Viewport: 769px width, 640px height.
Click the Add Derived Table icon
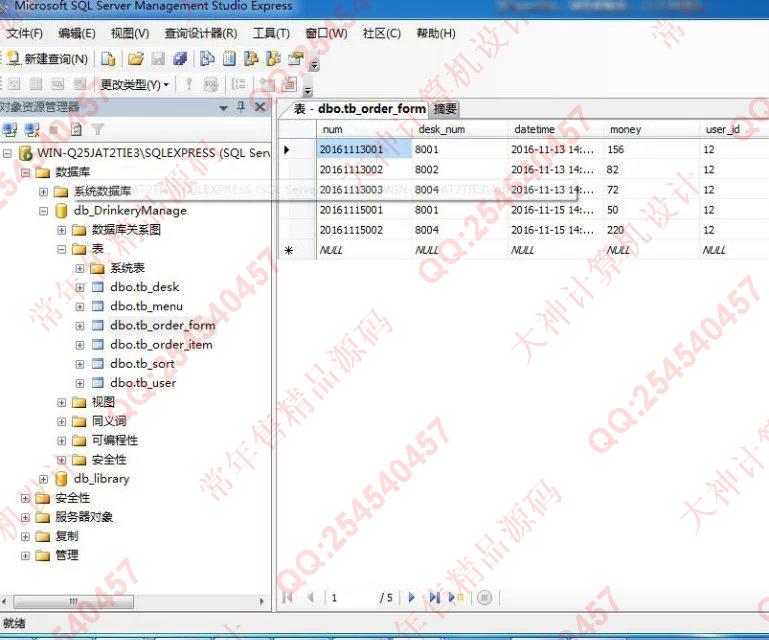pos(289,84)
